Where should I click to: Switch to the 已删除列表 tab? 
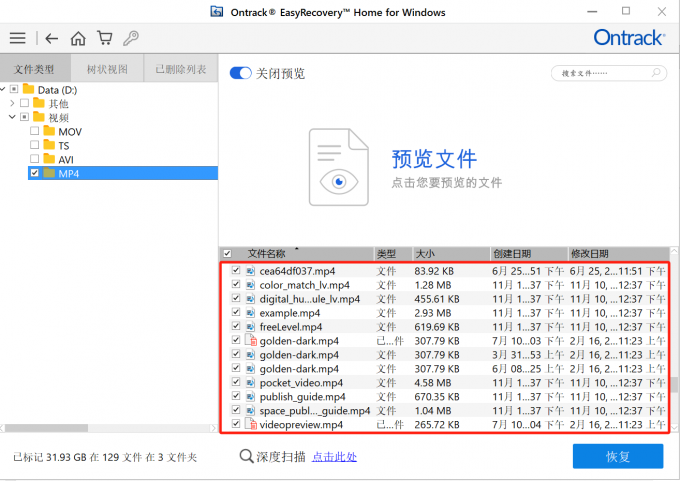click(180, 69)
